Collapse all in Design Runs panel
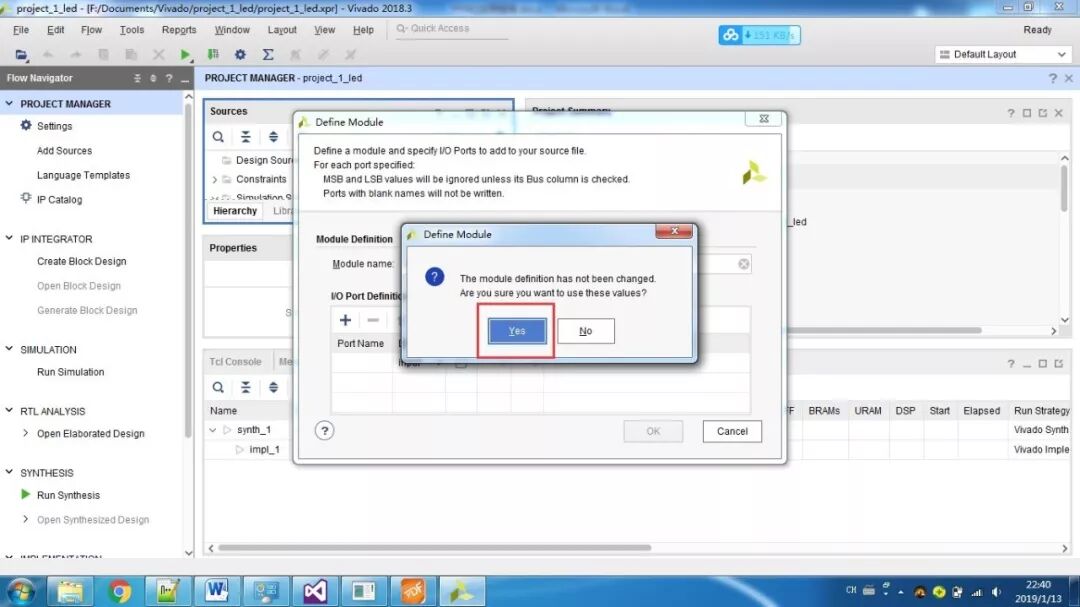This screenshot has height=607, width=1080. coord(245,387)
